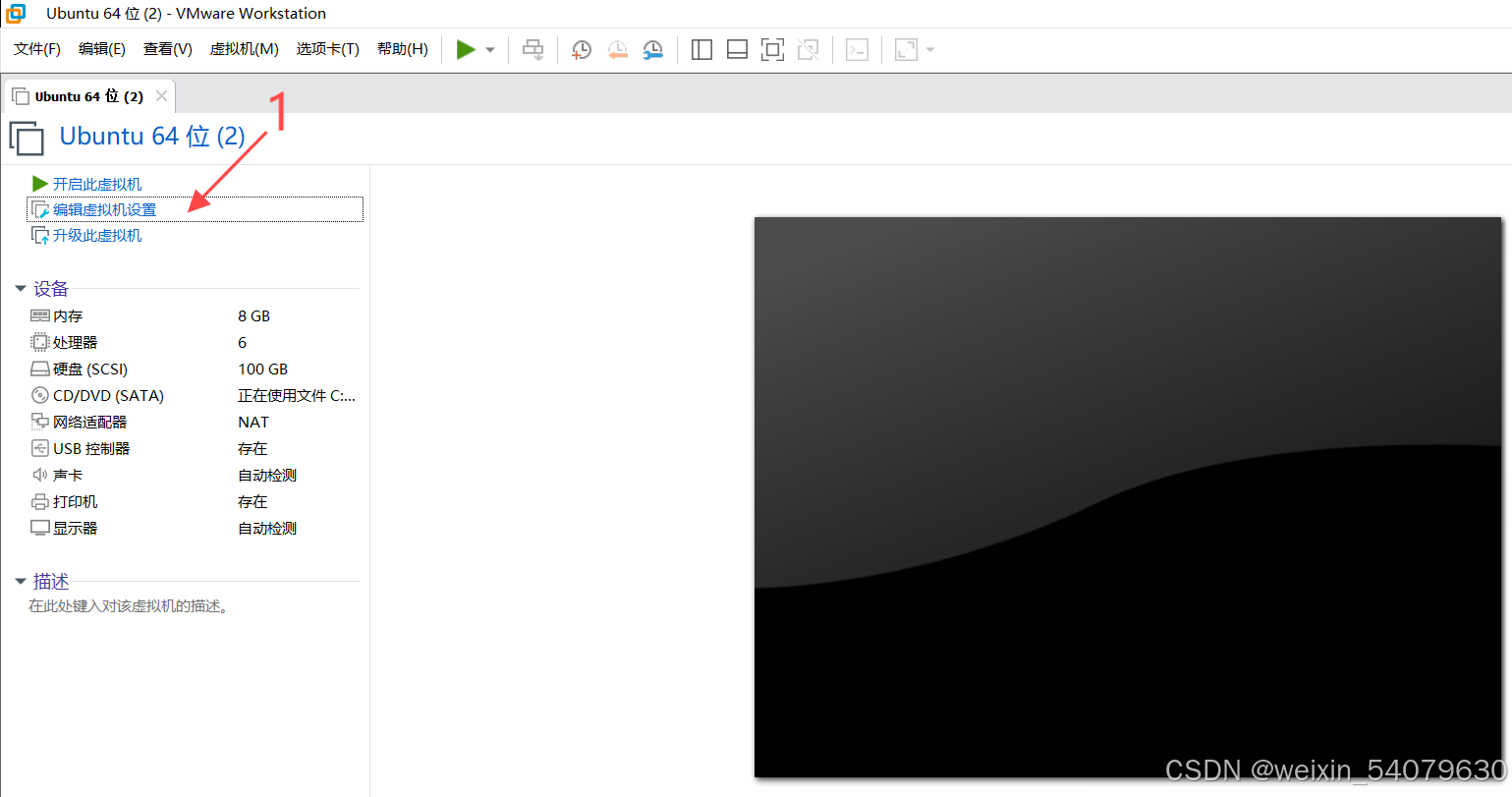The width and height of the screenshot is (1512, 797).
Task: Click the console view terminal icon
Action: point(857,49)
